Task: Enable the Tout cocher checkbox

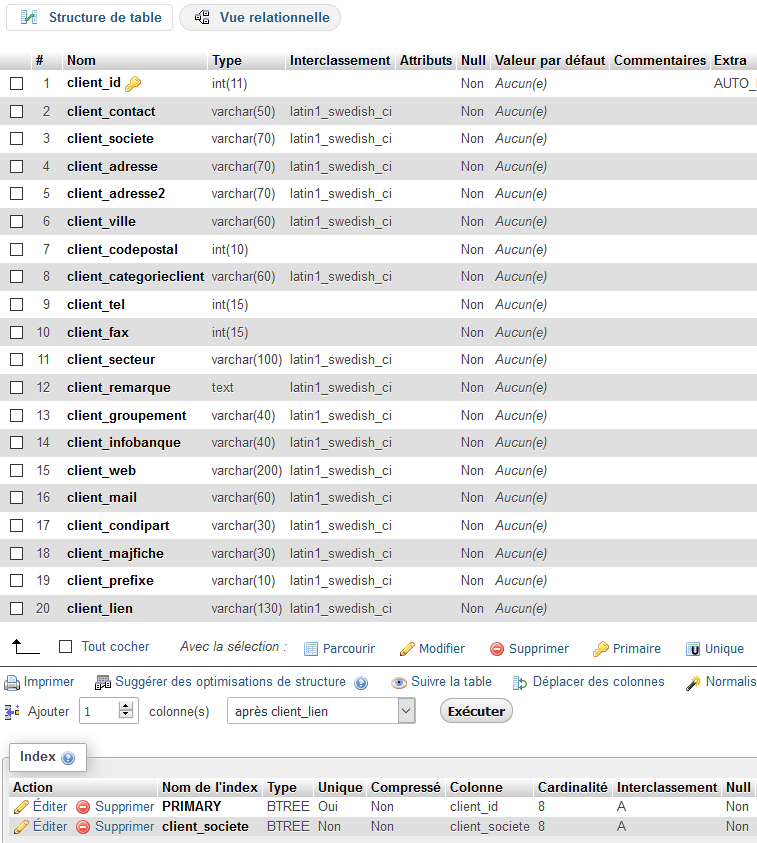Action: click(x=66, y=647)
